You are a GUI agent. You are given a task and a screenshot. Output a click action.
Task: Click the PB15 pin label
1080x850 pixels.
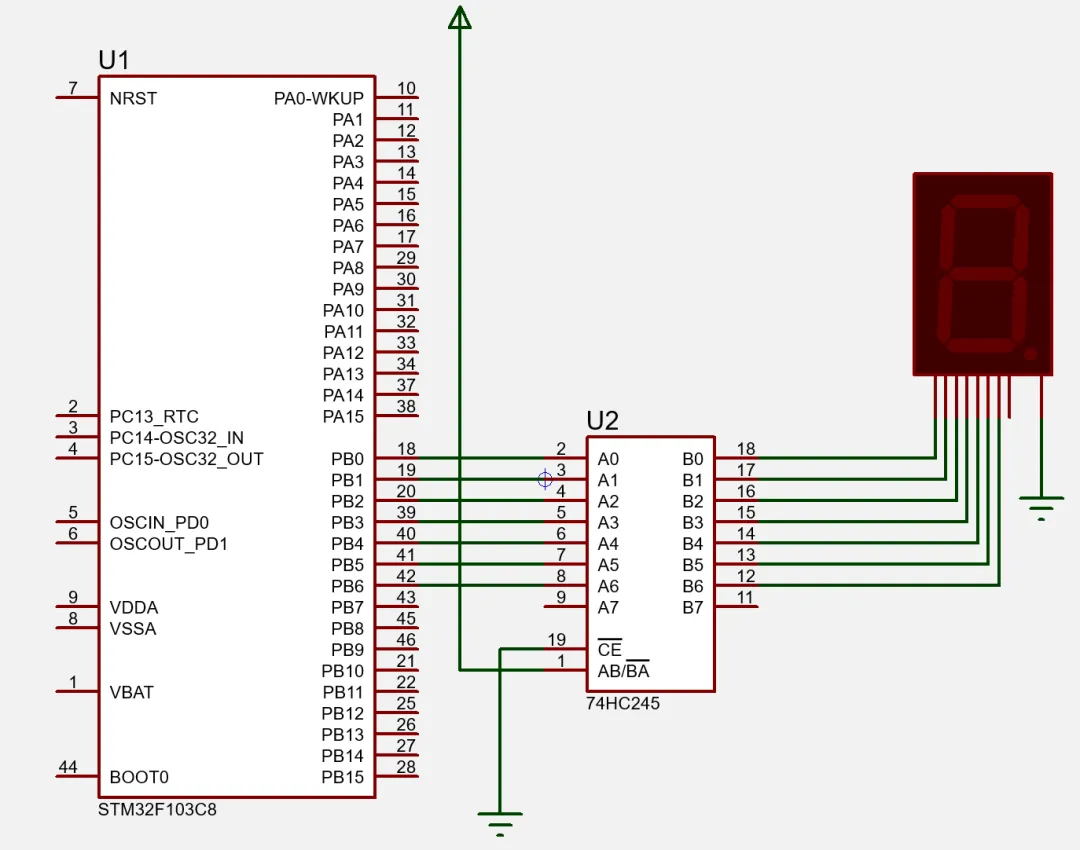[x=342, y=777]
